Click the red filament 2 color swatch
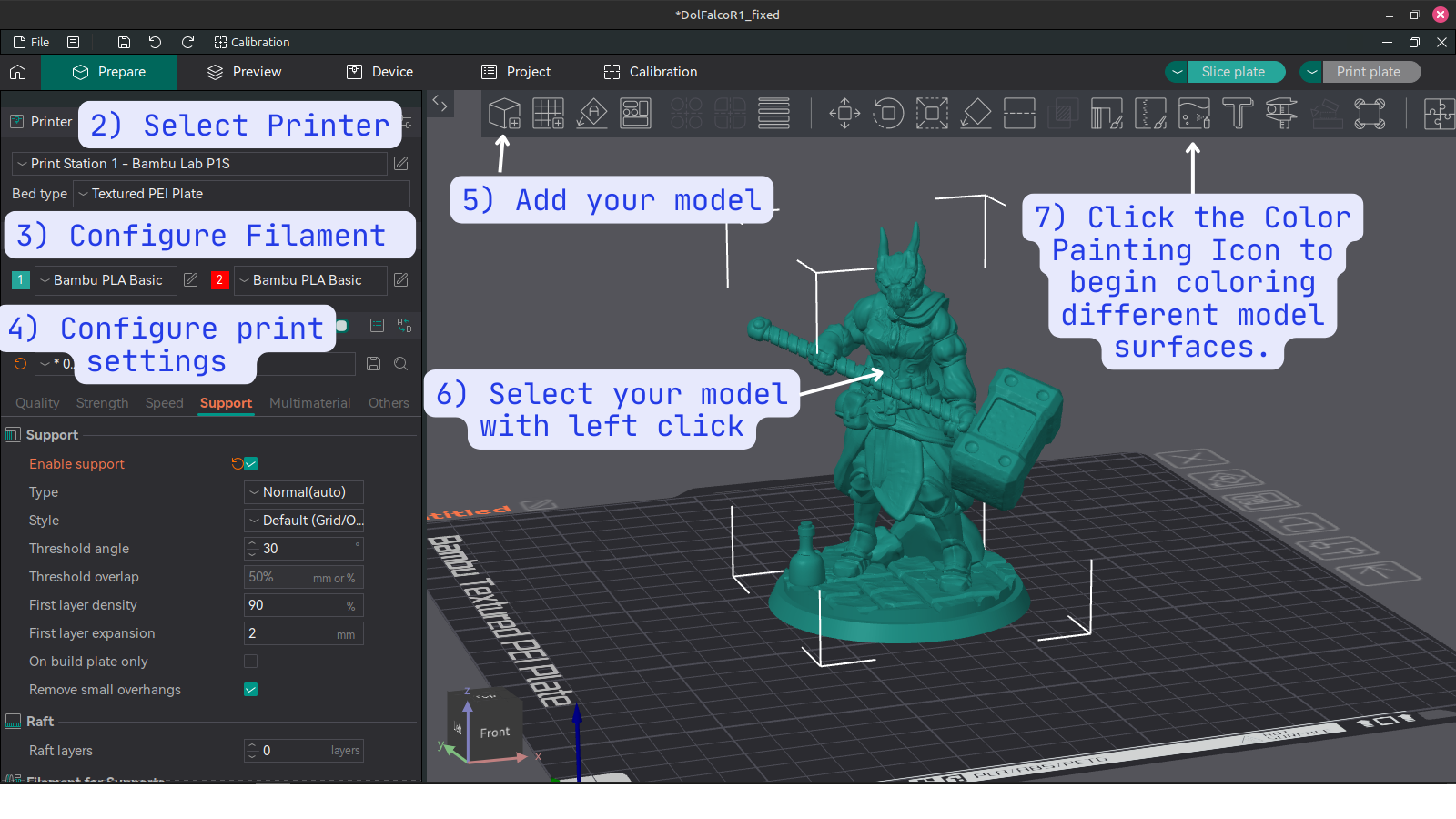This screenshot has height=819, width=1456. tap(219, 280)
